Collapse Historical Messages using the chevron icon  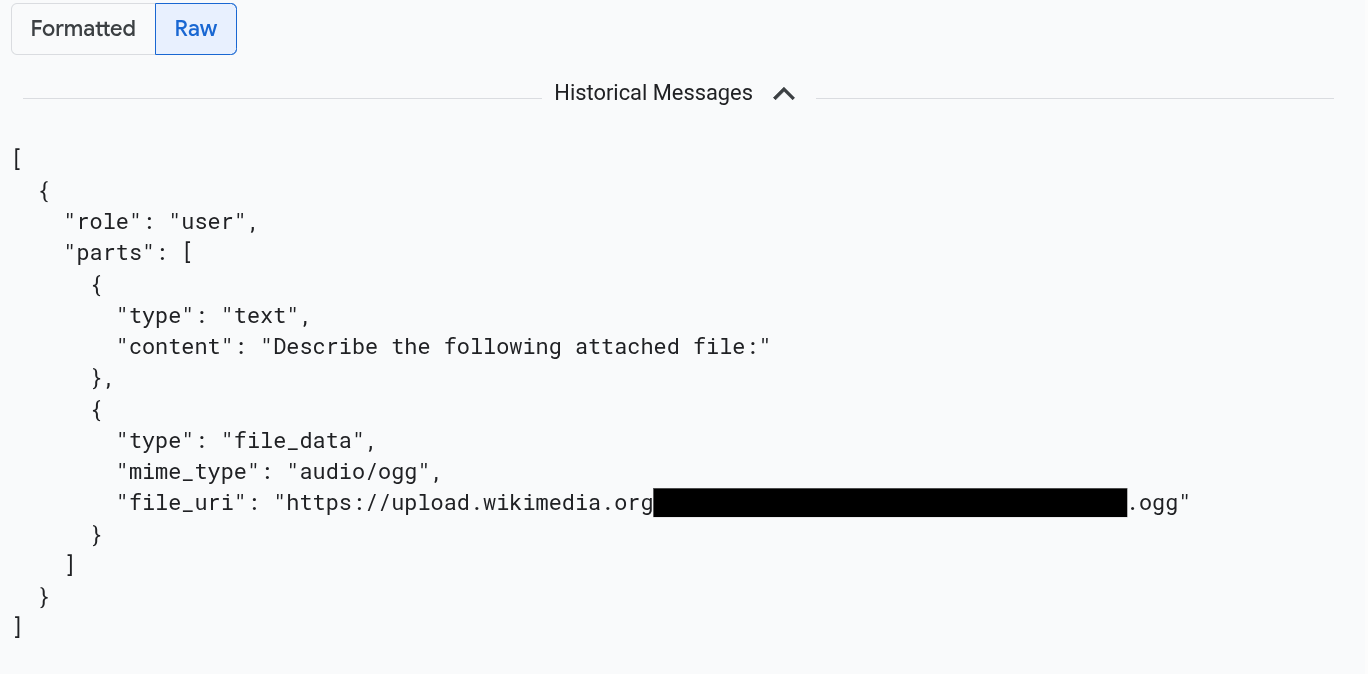(x=784, y=94)
